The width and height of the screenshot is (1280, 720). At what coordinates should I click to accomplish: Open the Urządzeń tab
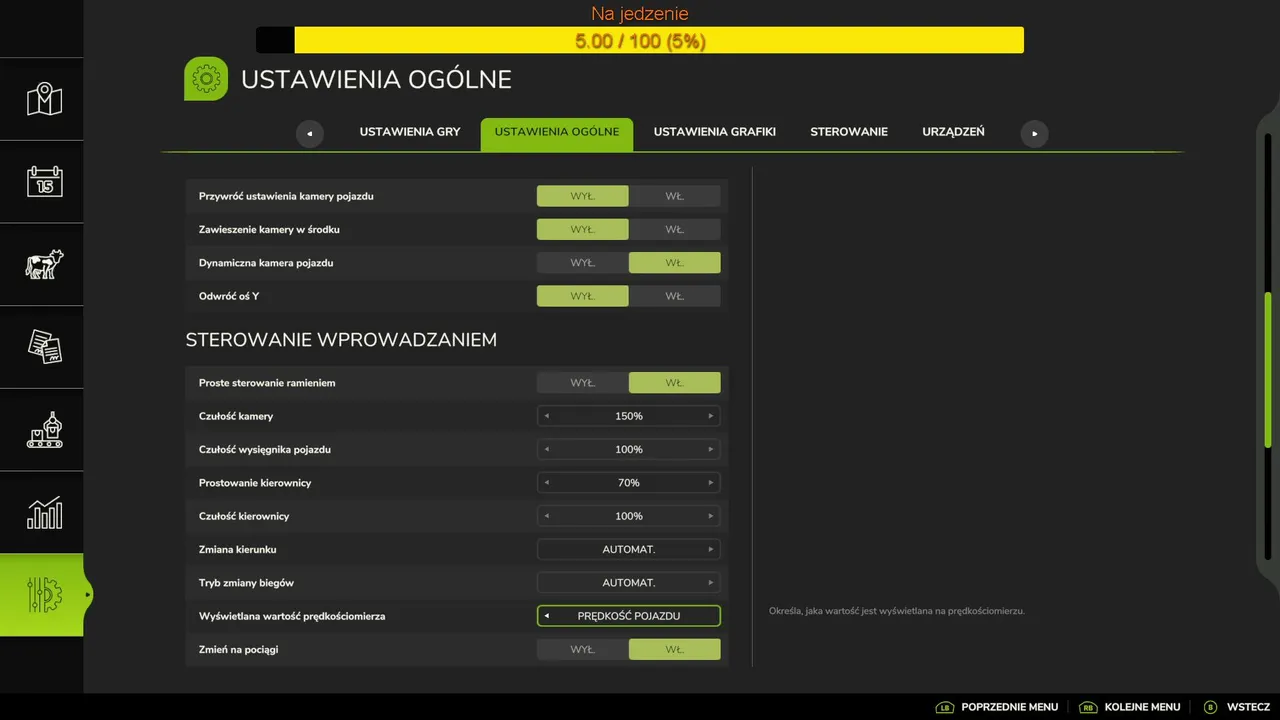pyautogui.click(x=953, y=132)
